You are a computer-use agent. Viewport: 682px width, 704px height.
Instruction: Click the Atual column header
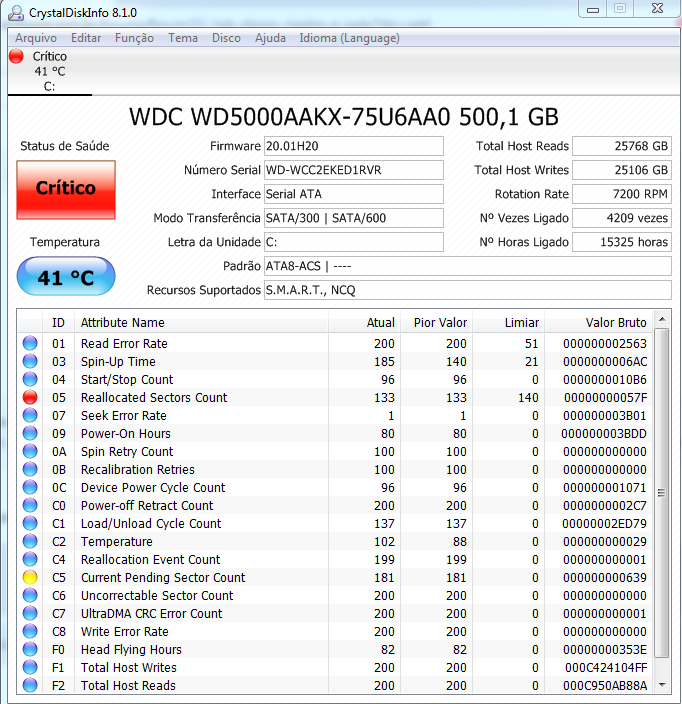pyautogui.click(x=364, y=322)
